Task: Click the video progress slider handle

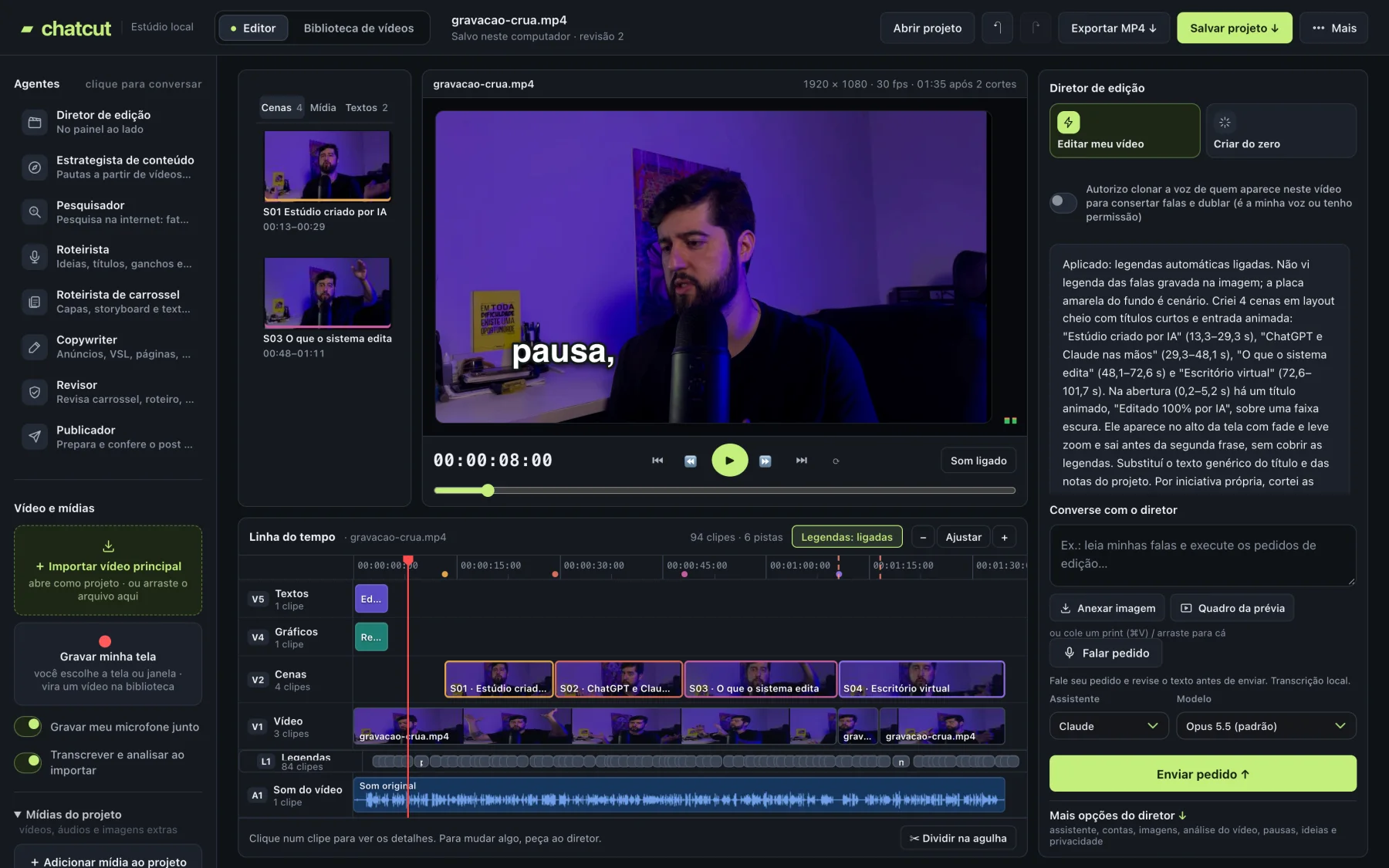Action: pyautogui.click(x=488, y=491)
